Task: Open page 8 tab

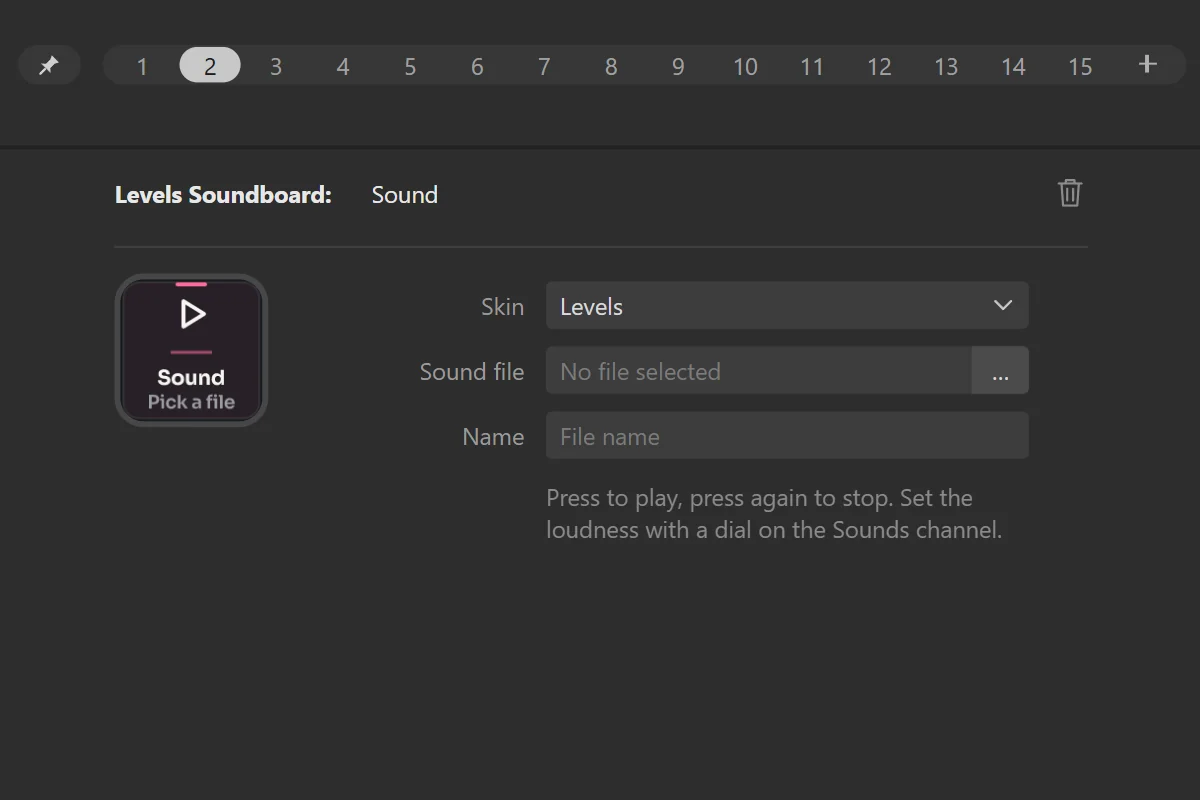Action: [611, 66]
